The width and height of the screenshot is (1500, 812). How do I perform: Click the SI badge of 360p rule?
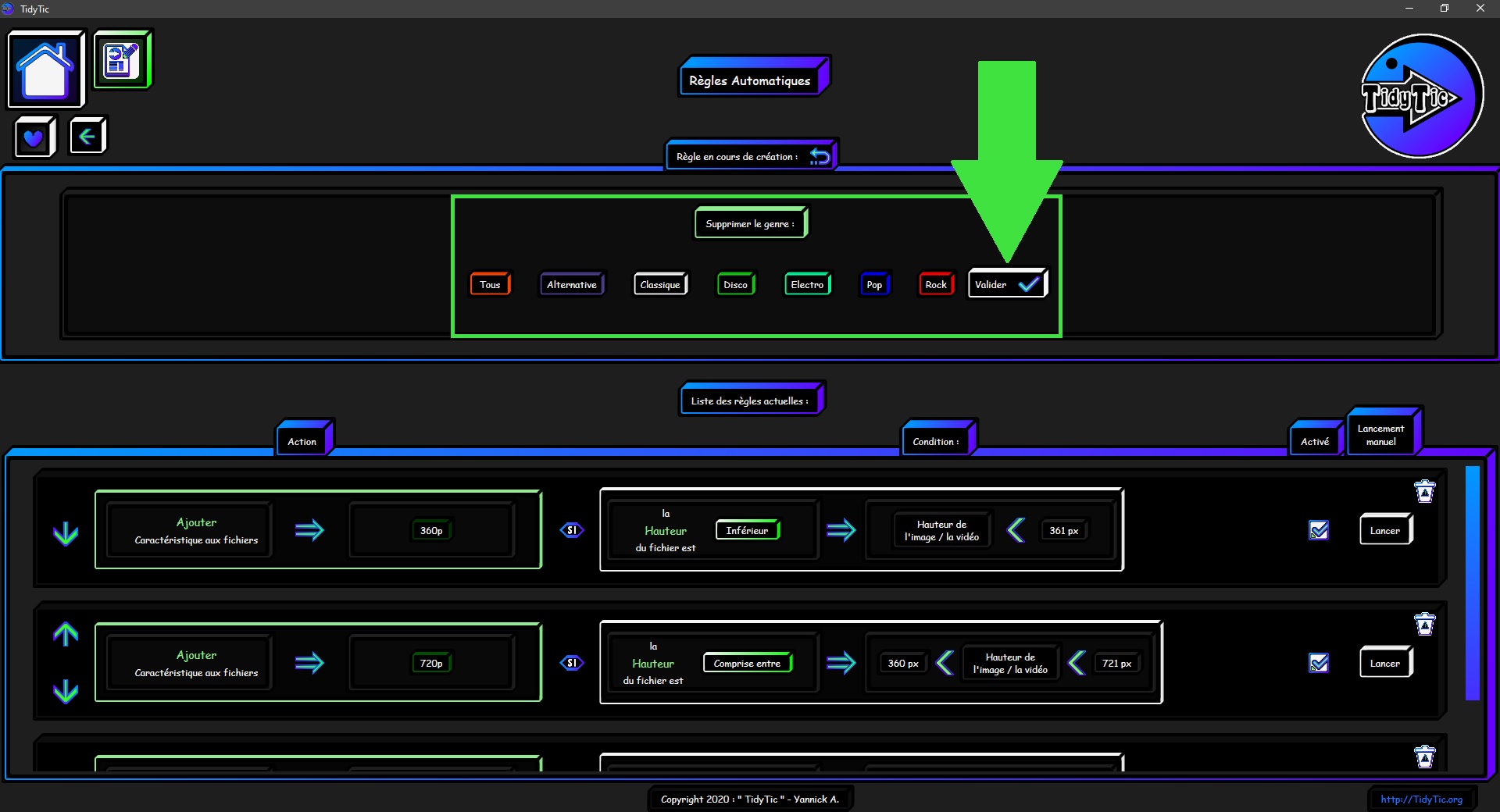click(572, 530)
